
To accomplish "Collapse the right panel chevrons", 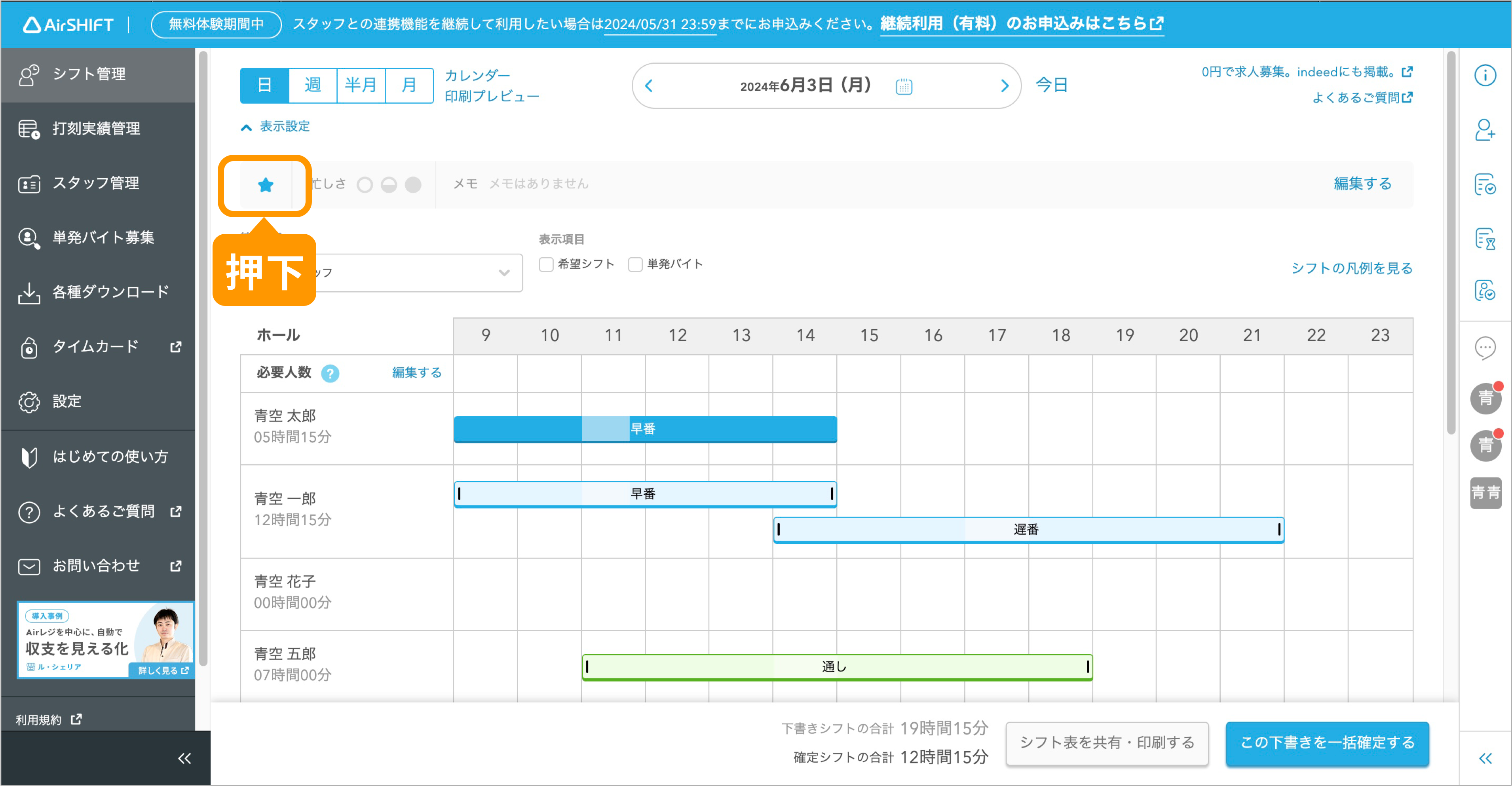I will click(x=1485, y=759).
